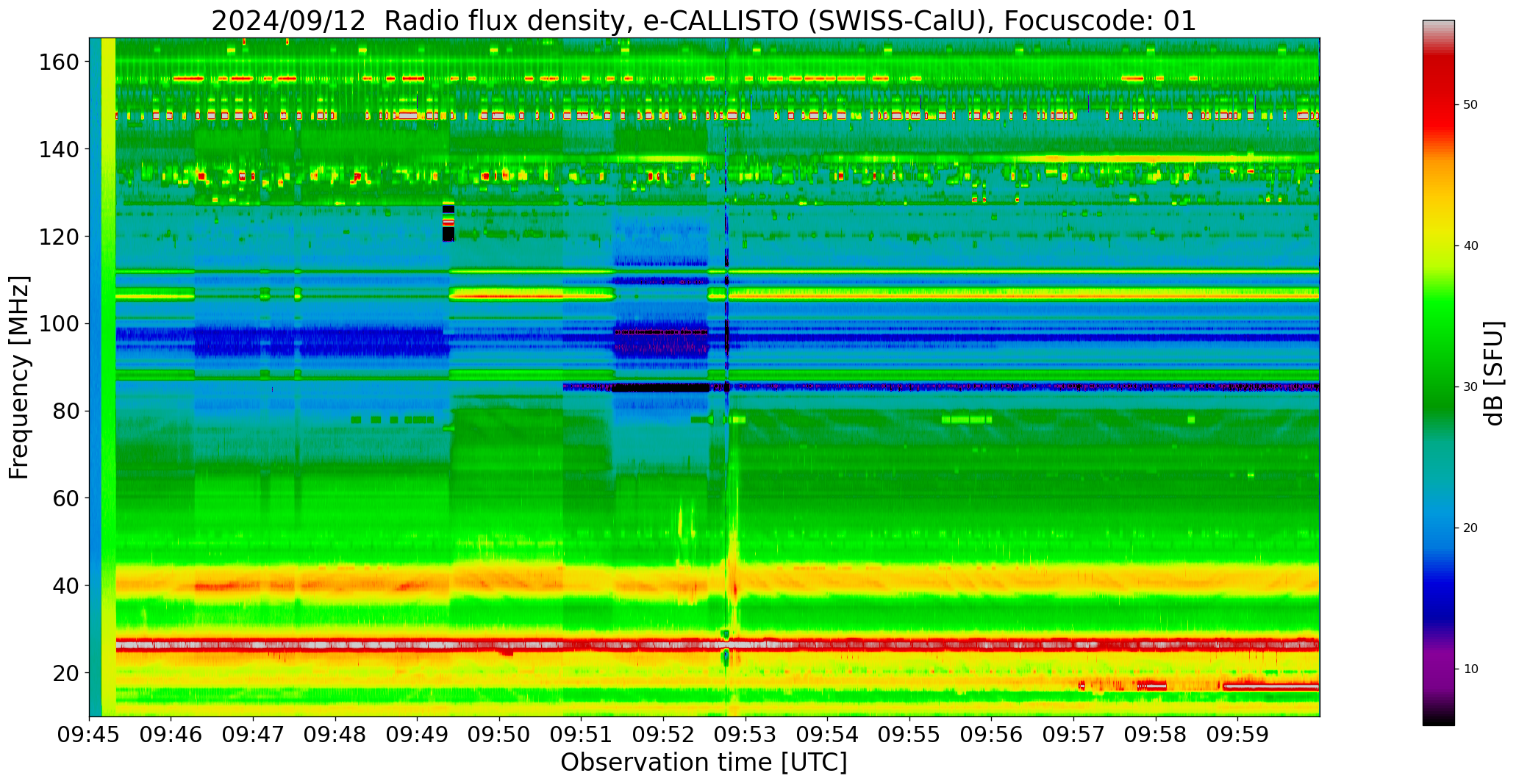Select the 09:50 time tick label
This screenshot has width=1516, height=784.
500,736
